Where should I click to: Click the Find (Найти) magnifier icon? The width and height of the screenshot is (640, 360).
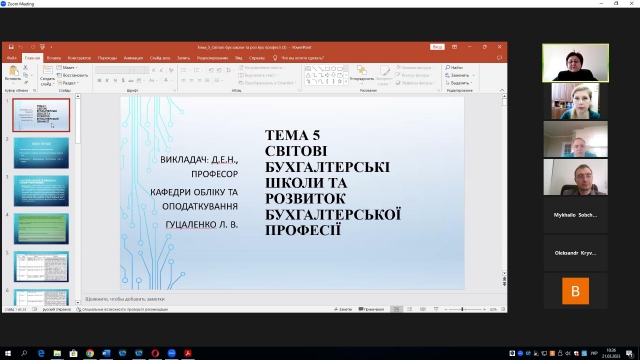(447, 67)
